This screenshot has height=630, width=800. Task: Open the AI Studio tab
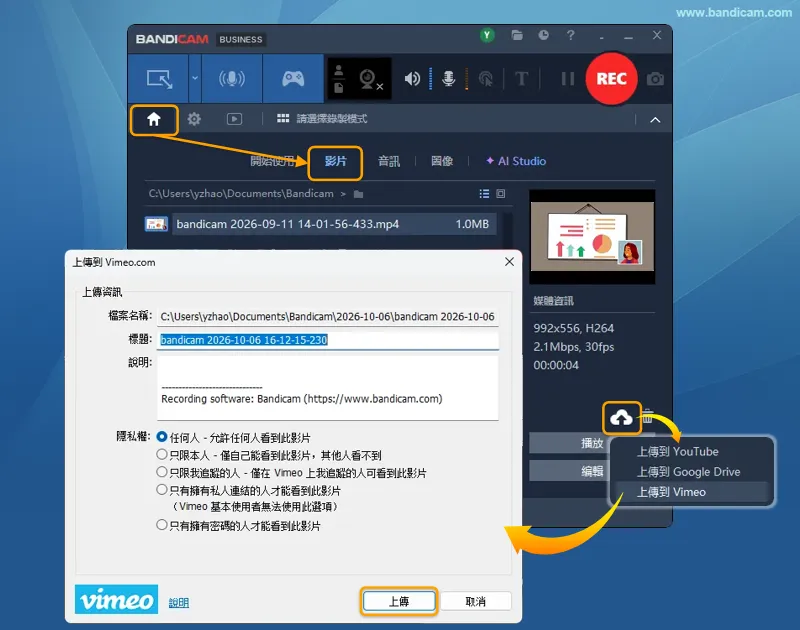tap(516, 162)
